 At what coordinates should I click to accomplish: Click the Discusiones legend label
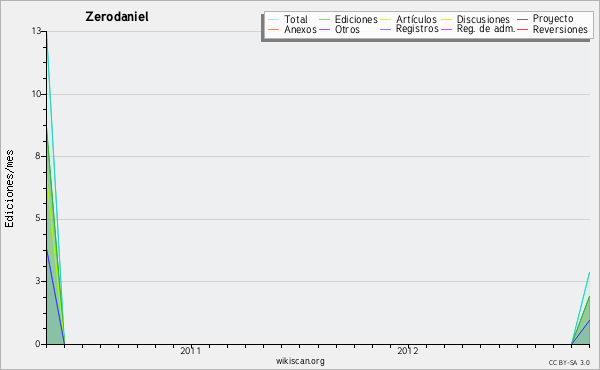pos(483,19)
